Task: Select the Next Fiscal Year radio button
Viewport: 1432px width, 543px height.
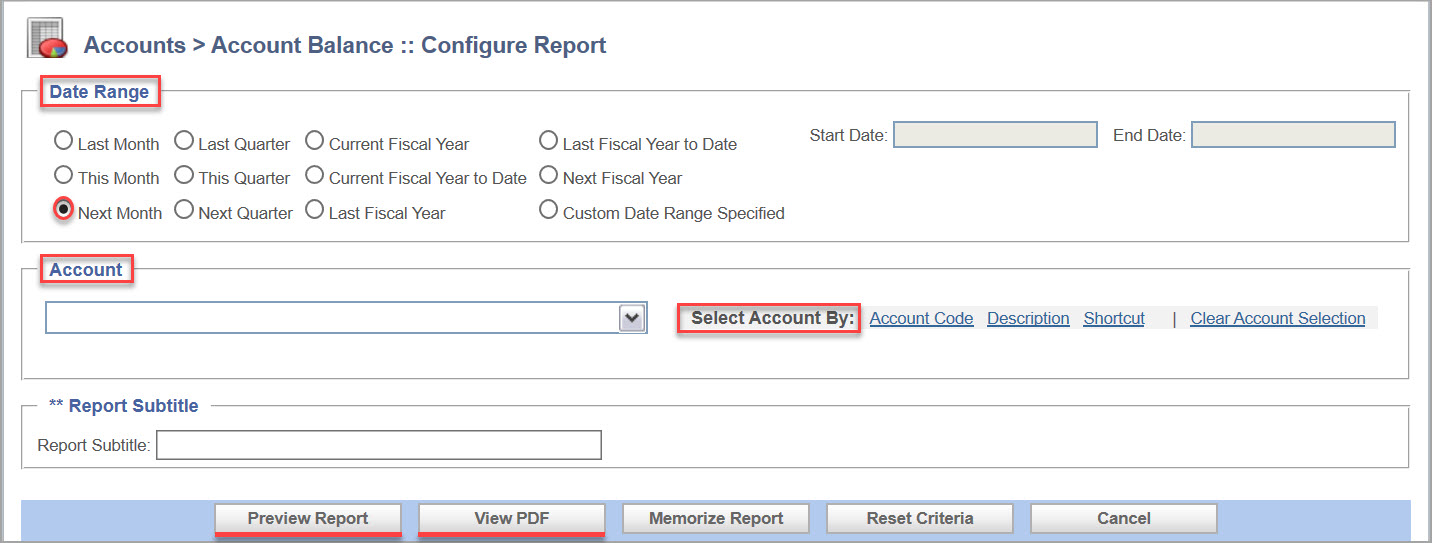Action: (548, 175)
